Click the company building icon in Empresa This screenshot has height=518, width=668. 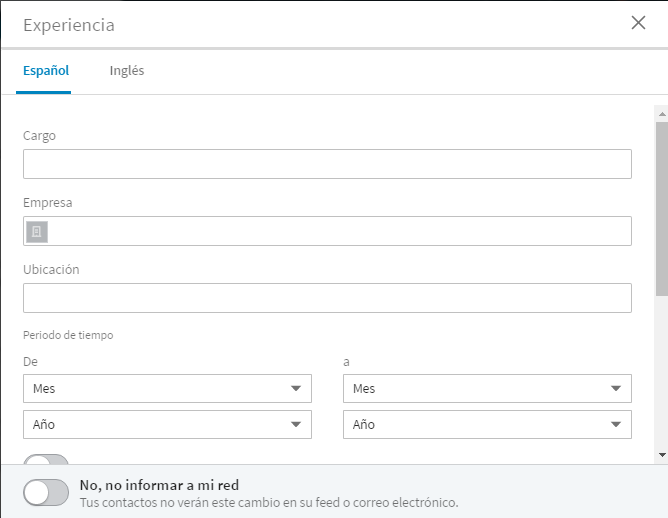pos(37,231)
